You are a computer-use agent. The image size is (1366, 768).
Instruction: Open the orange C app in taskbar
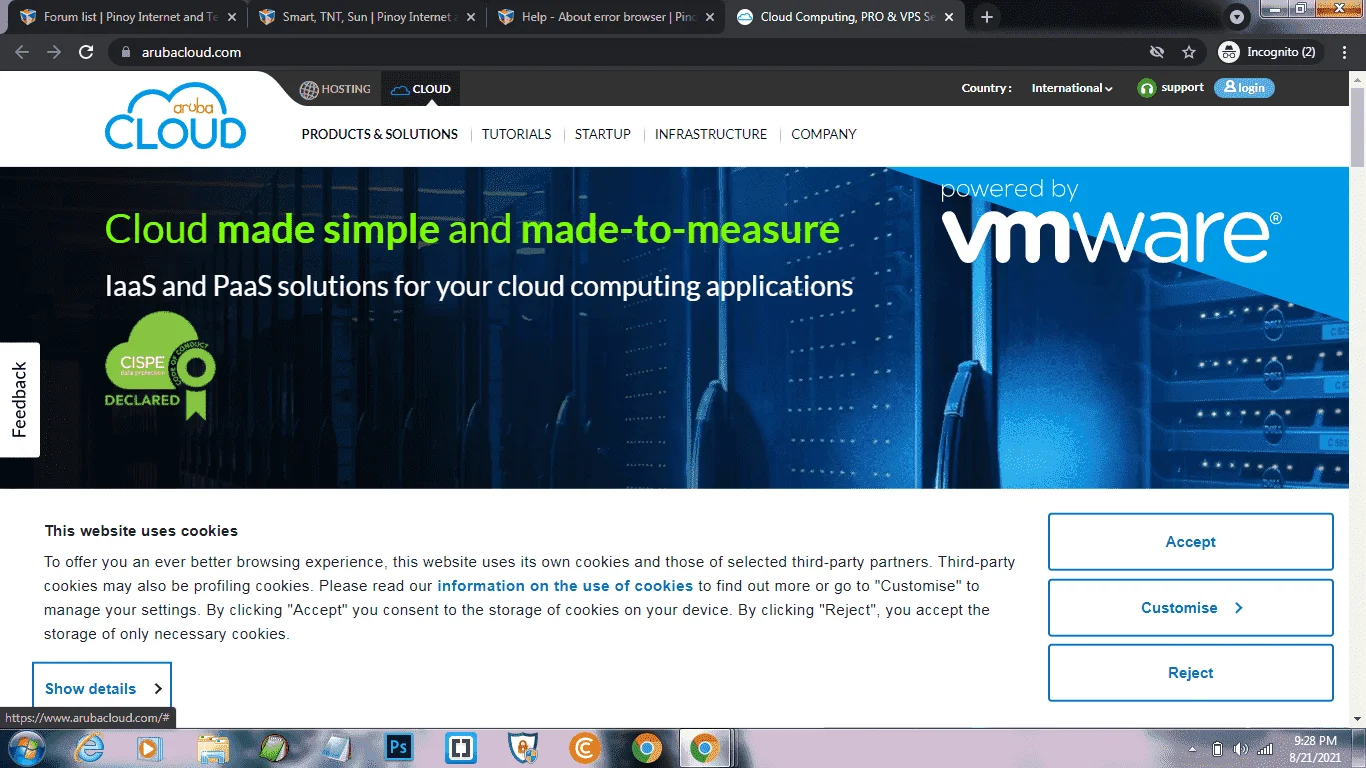click(585, 748)
